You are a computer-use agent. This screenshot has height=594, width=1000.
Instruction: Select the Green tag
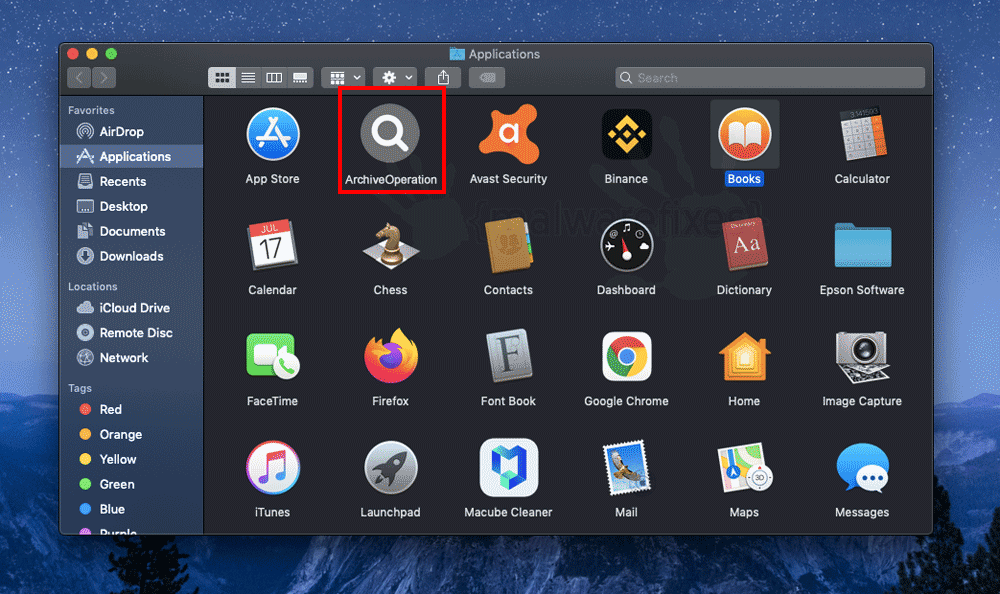(131, 484)
